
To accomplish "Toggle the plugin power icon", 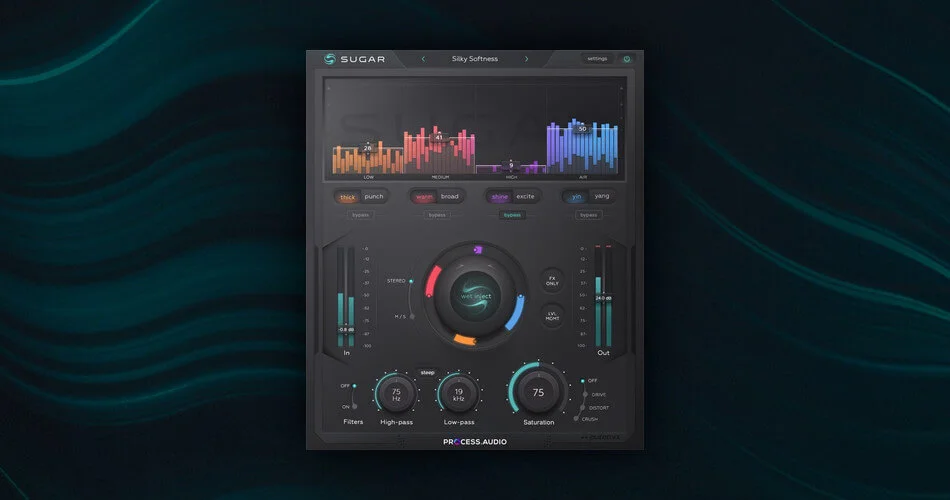I will [x=626, y=59].
